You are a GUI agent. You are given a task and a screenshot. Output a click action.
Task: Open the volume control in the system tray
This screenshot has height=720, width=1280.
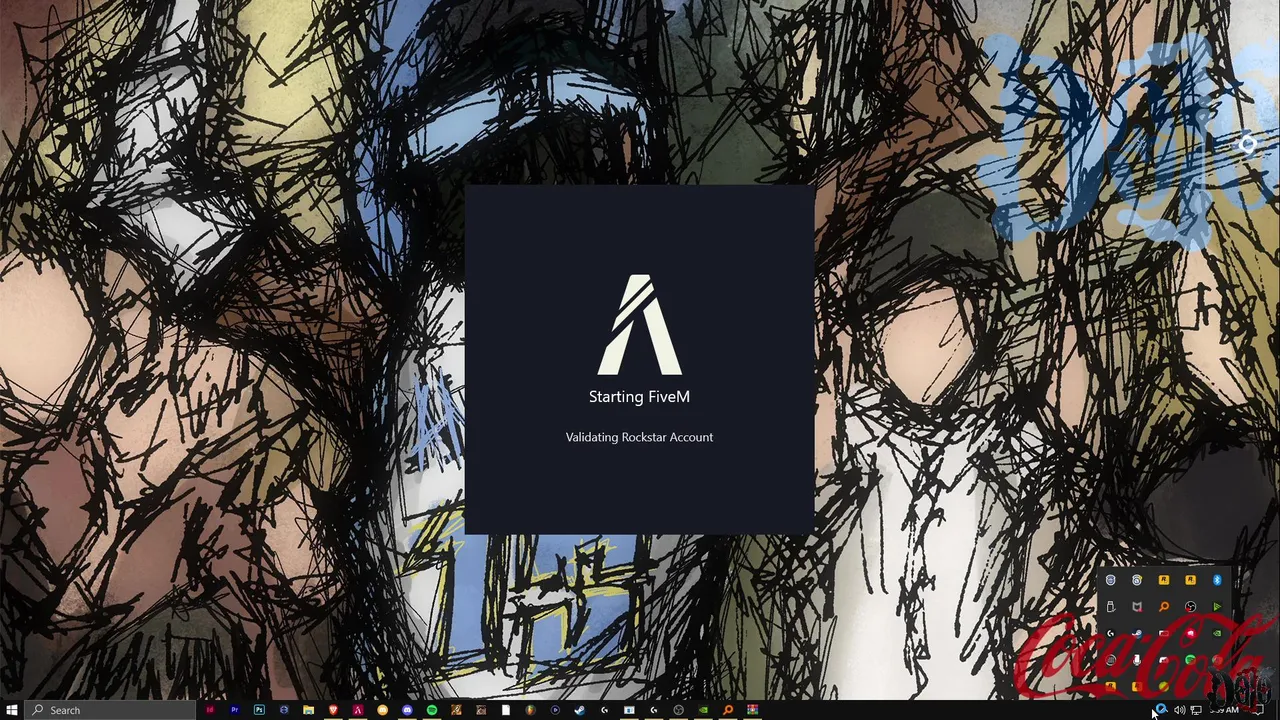1180,709
